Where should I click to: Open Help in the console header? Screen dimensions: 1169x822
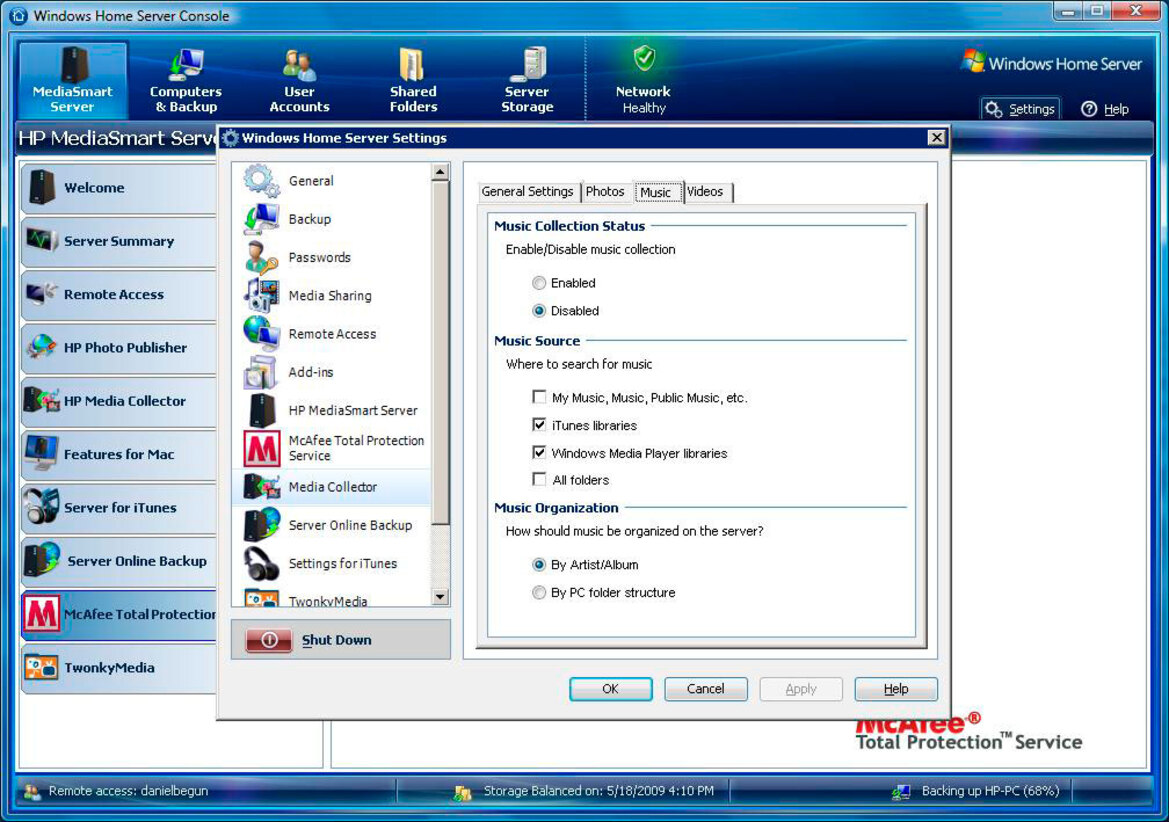(x=1105, y=109)
